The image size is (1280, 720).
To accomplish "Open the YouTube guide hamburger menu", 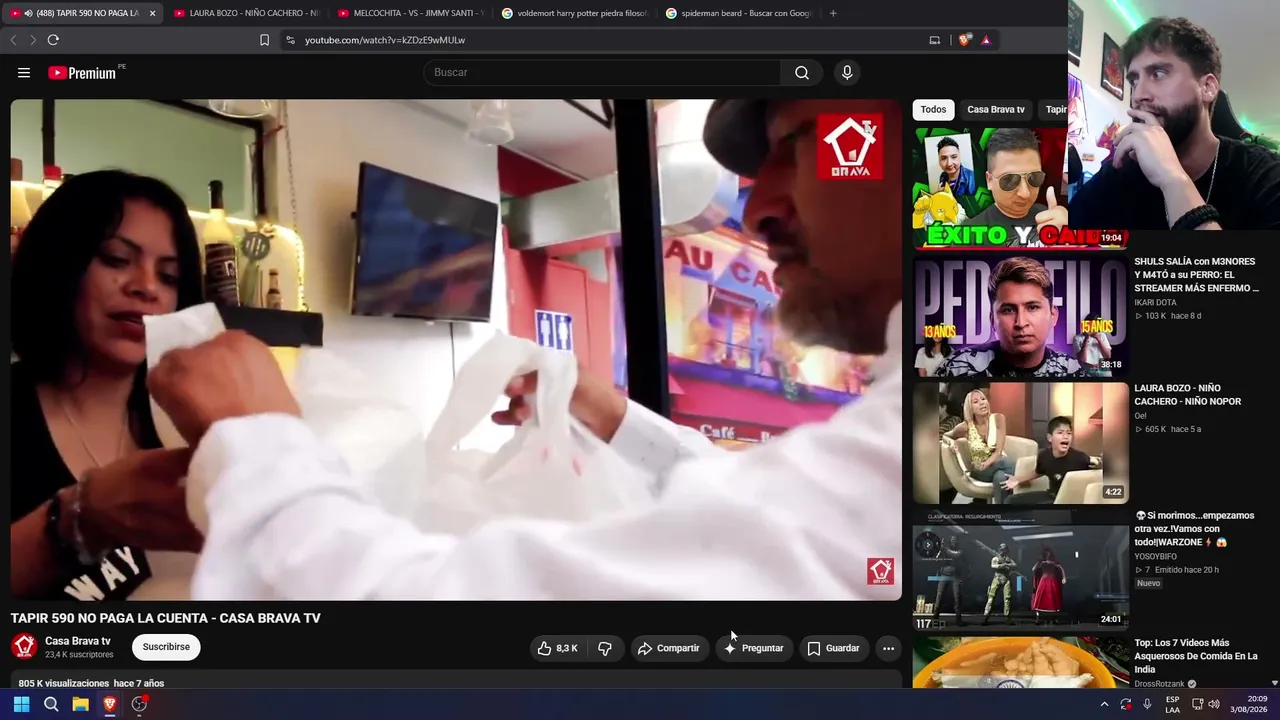I will click(x=24, y=72).
